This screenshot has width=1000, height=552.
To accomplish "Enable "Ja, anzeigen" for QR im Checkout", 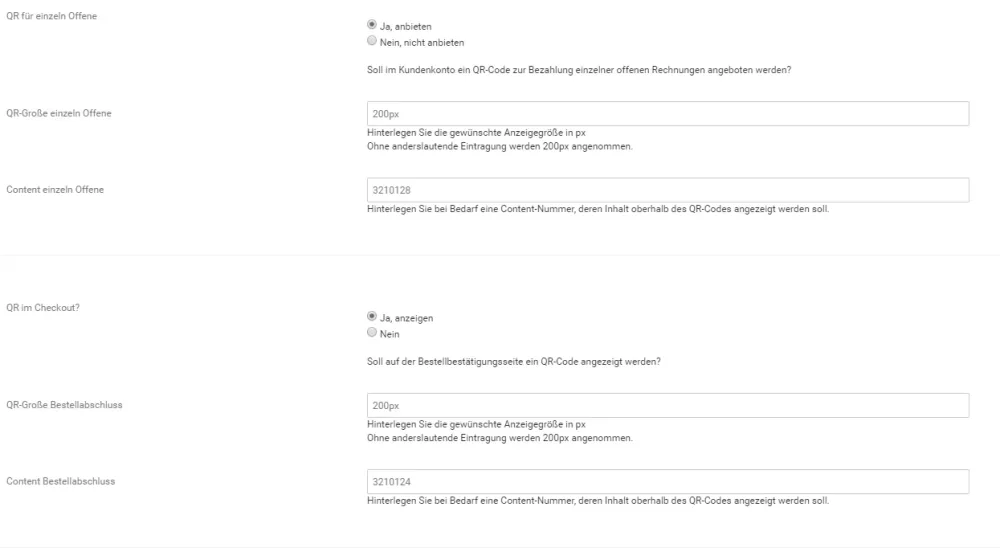I will [x=372, y=316].
